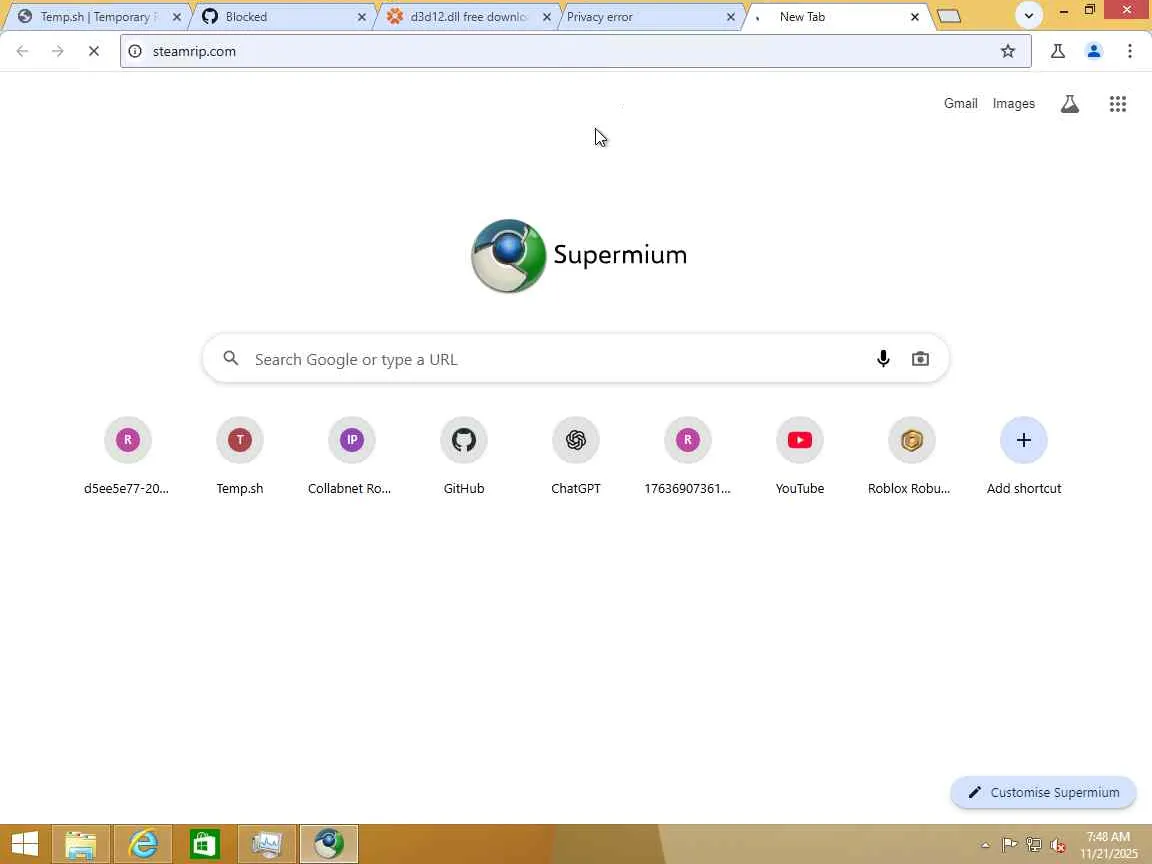The height and width of the screenshot is (864, 1152).
Task: Open the d5ee5e77-20... shortcut
Action: [x=127, y=456]
